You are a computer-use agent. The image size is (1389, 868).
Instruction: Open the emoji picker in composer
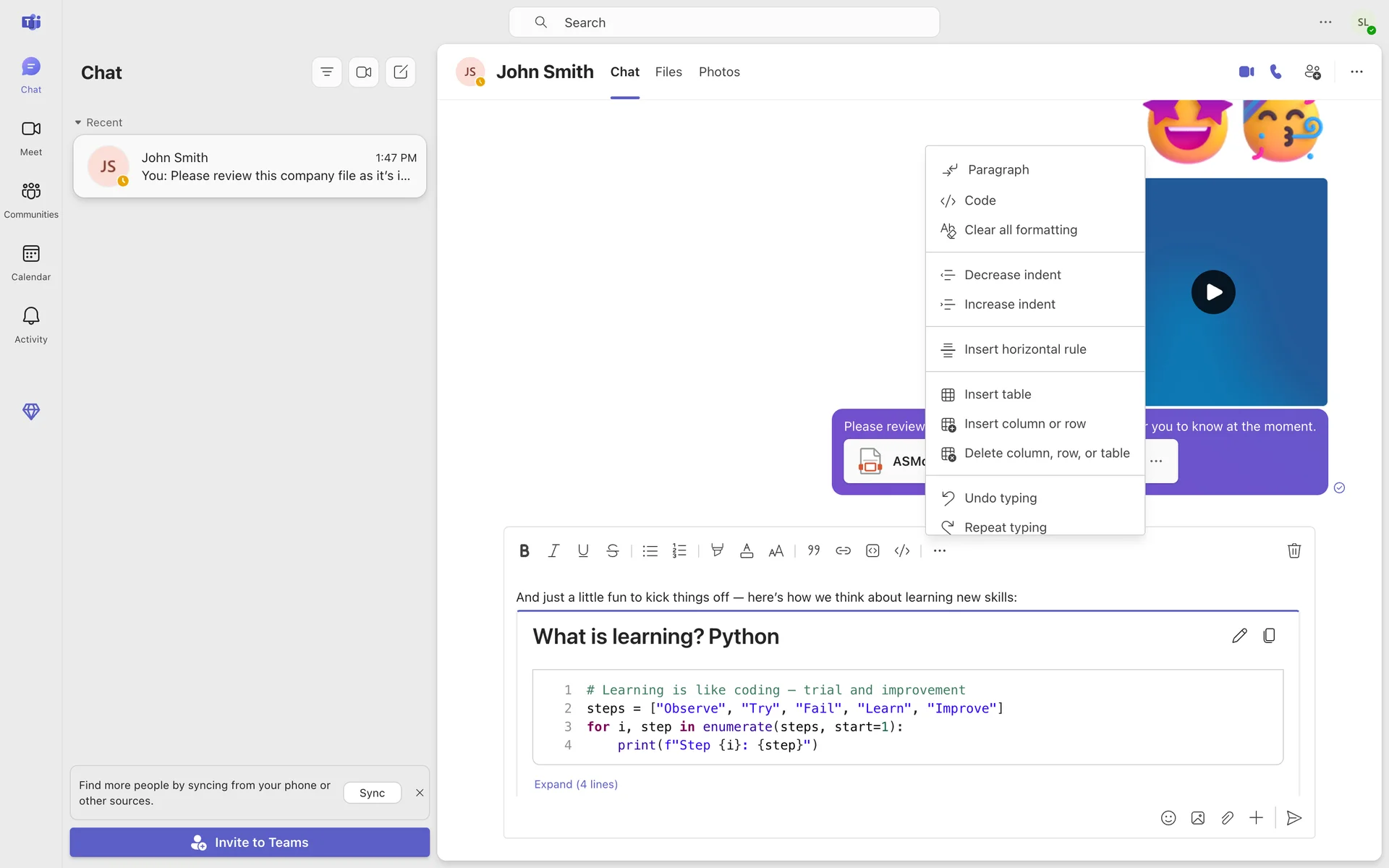click(x=1168, y=818)
